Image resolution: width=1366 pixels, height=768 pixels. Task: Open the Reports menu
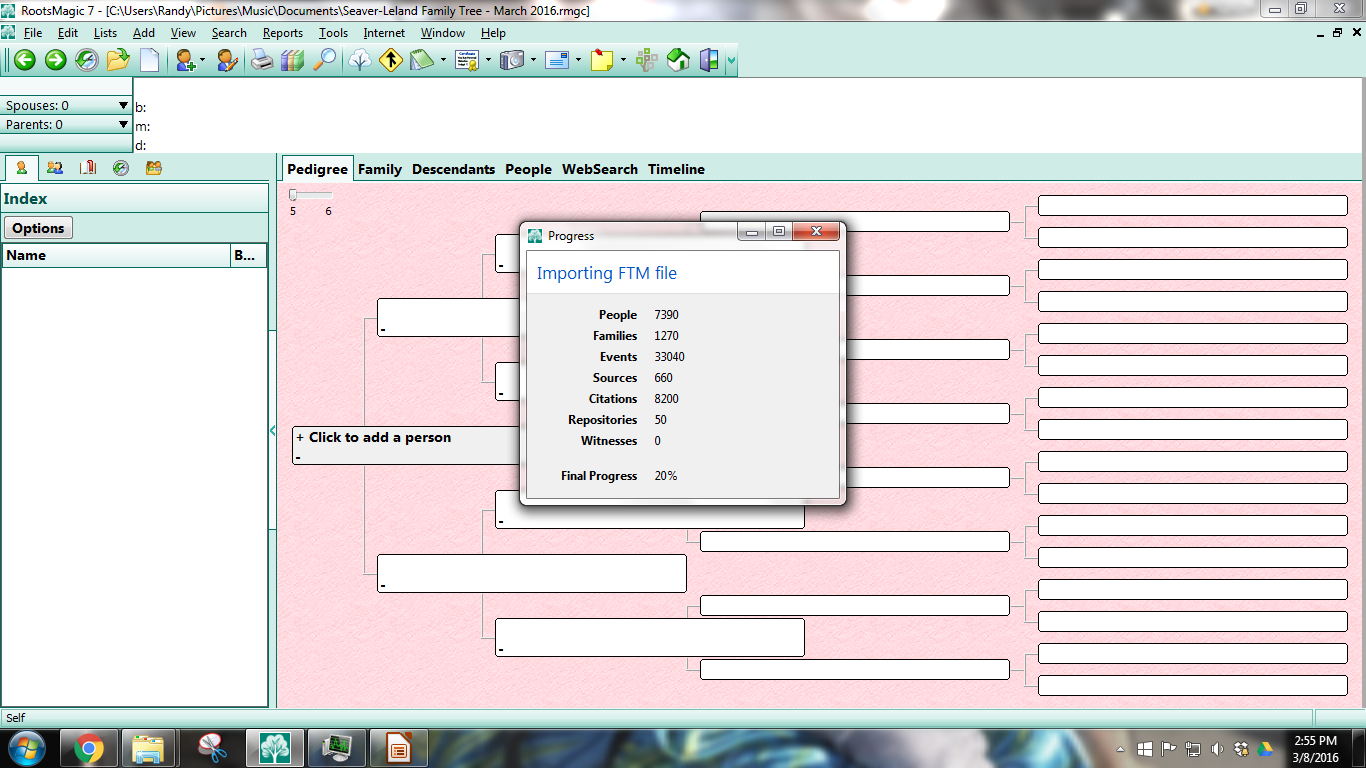coord(283,33)
